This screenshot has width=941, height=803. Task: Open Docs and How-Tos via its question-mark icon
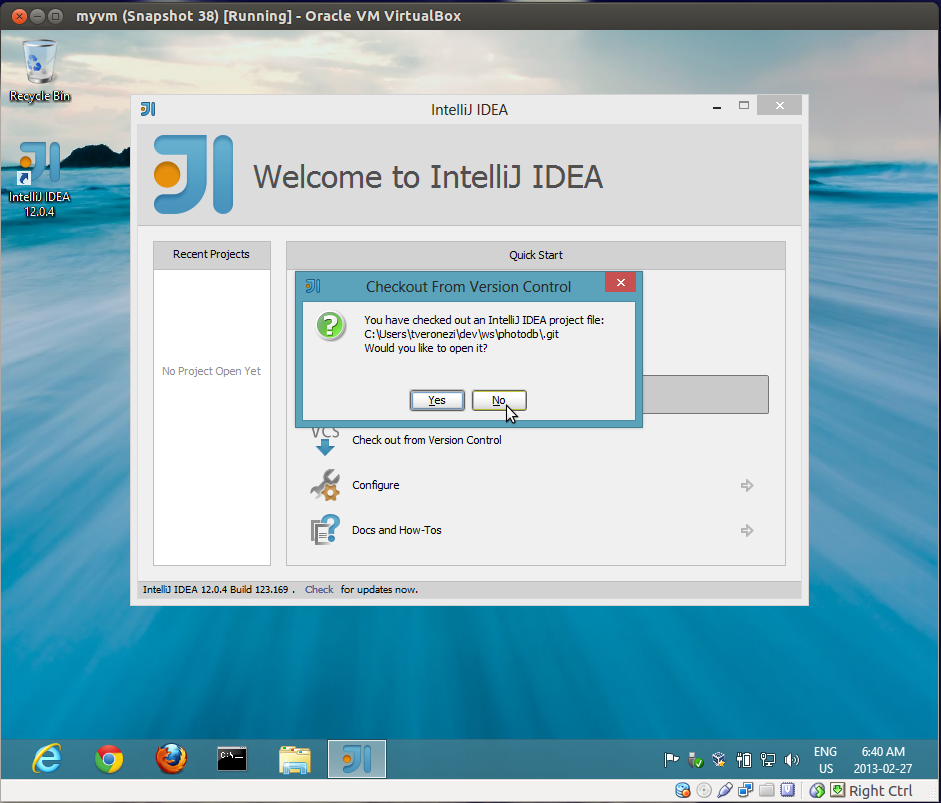click(x=324, y=529)
